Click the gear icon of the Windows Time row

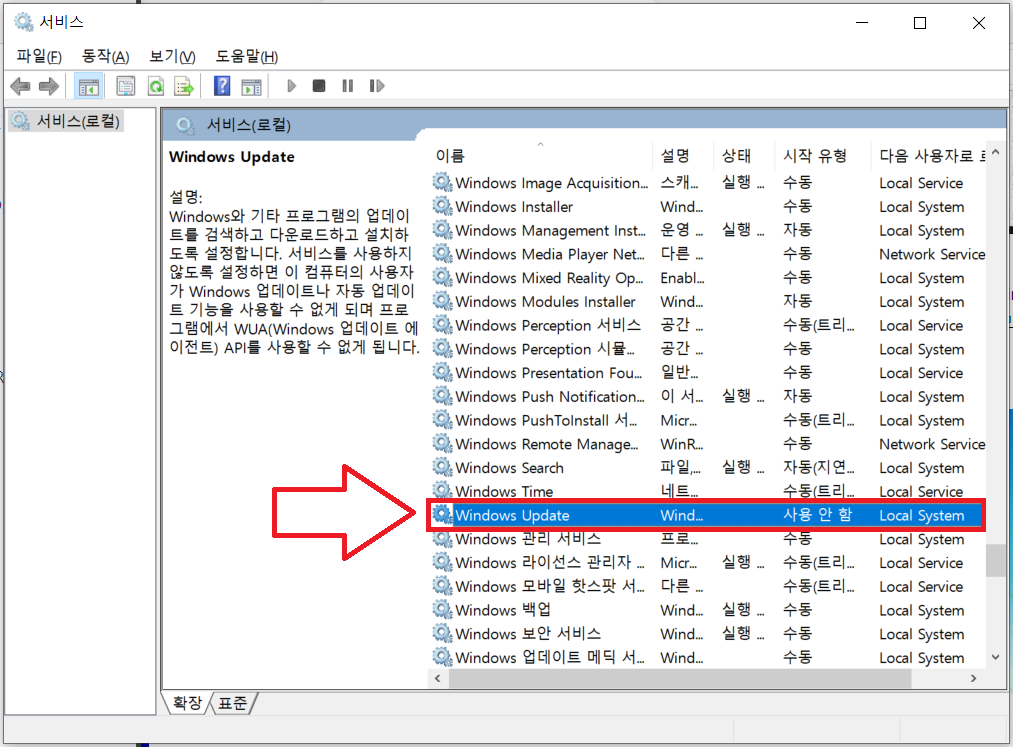click(x=443, y=490)
